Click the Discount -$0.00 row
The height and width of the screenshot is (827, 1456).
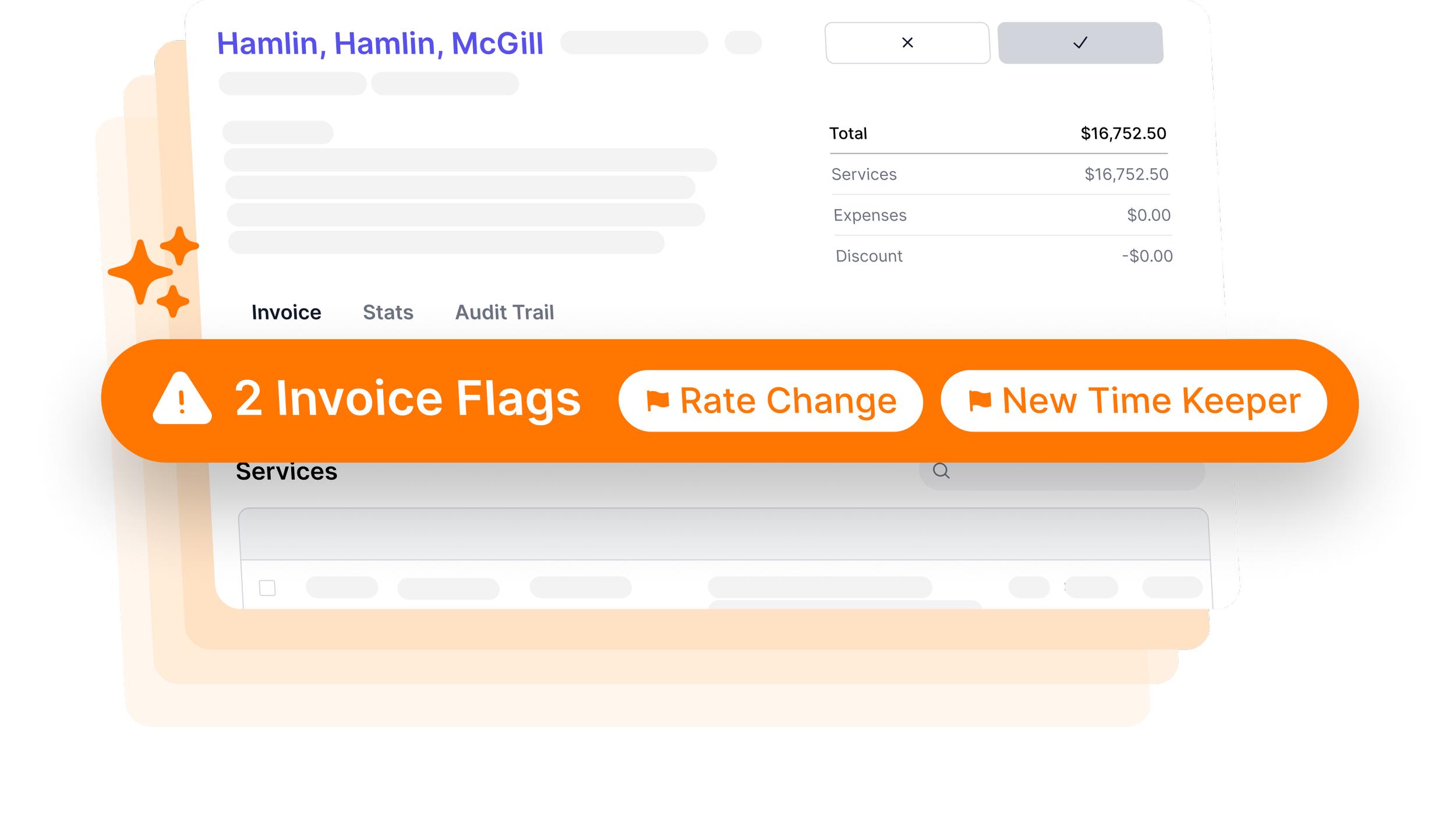click(1003, 256)
